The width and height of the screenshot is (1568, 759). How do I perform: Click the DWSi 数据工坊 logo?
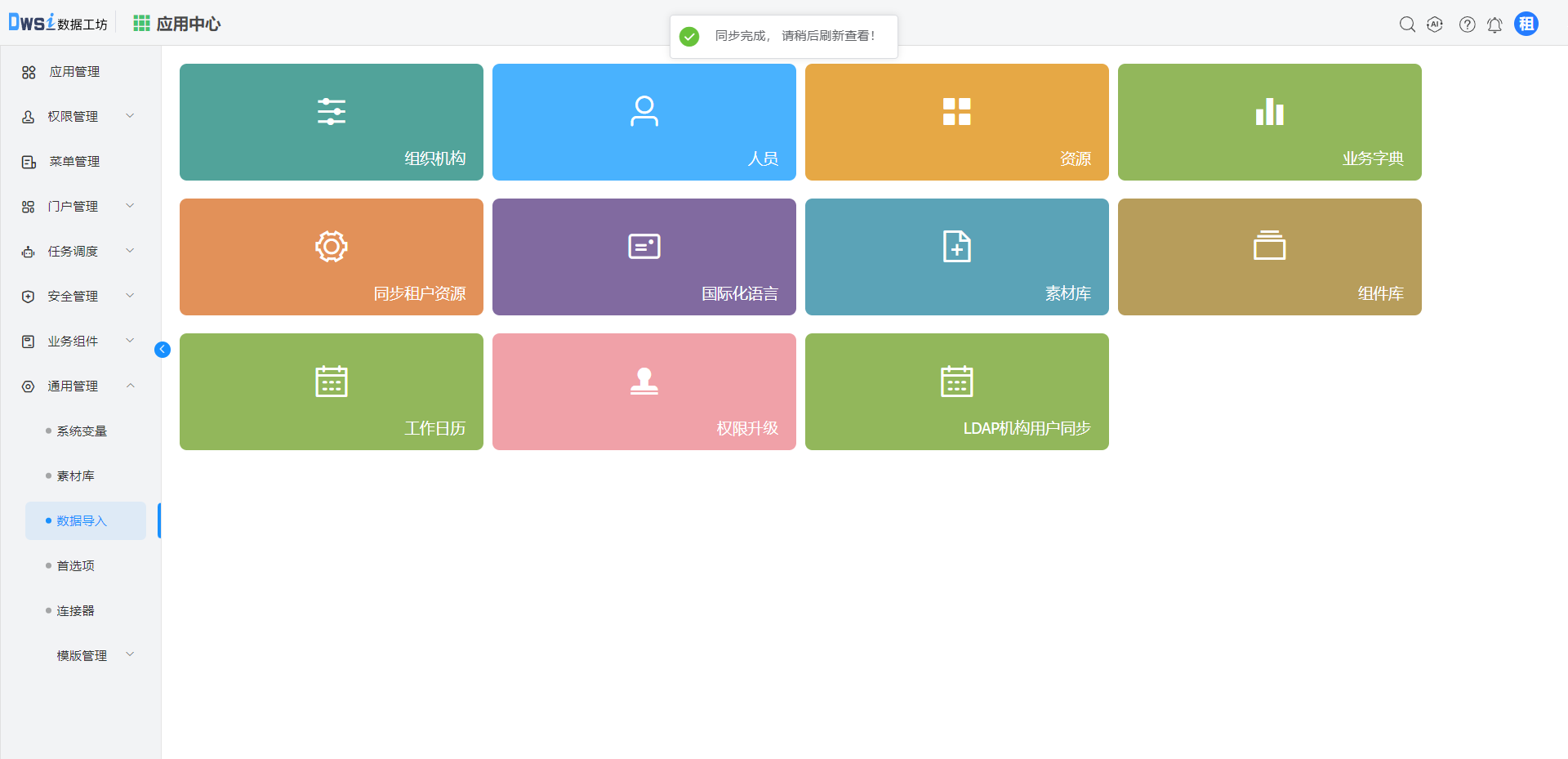(57, 23)
